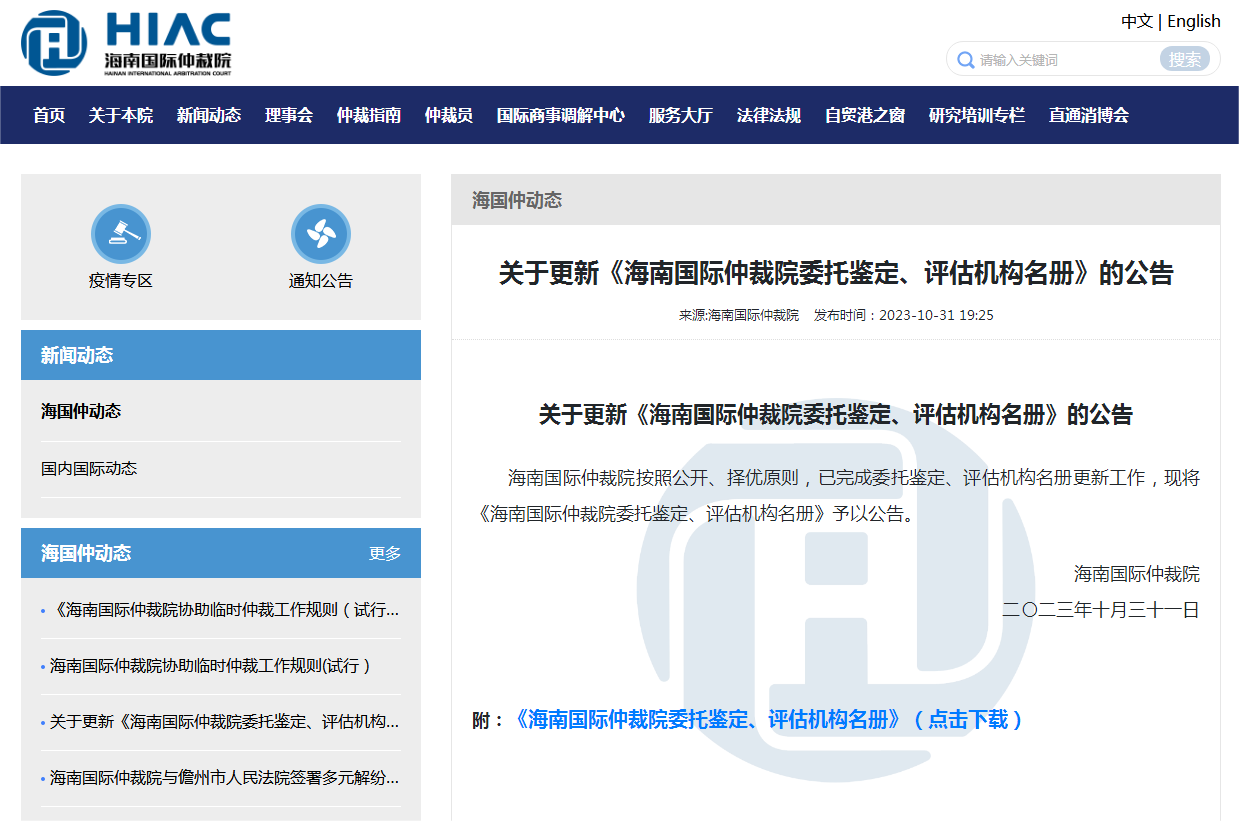Go to 关于本院 menu item
This screenshot has height=821, width=1239.
pyautogui.click(x=121, y=115)
